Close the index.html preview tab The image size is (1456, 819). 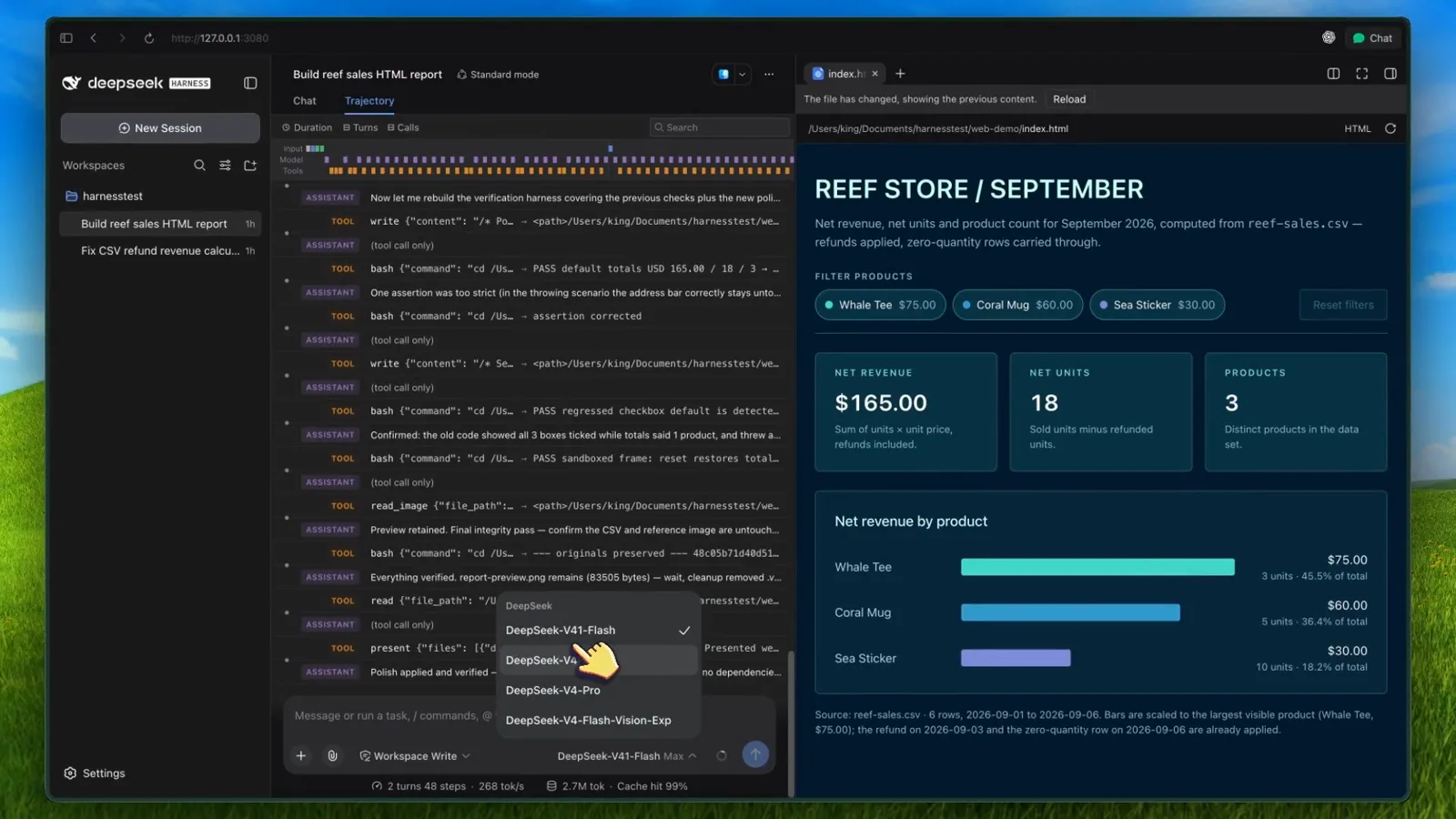pyautogui.click(x=875, y=74)
